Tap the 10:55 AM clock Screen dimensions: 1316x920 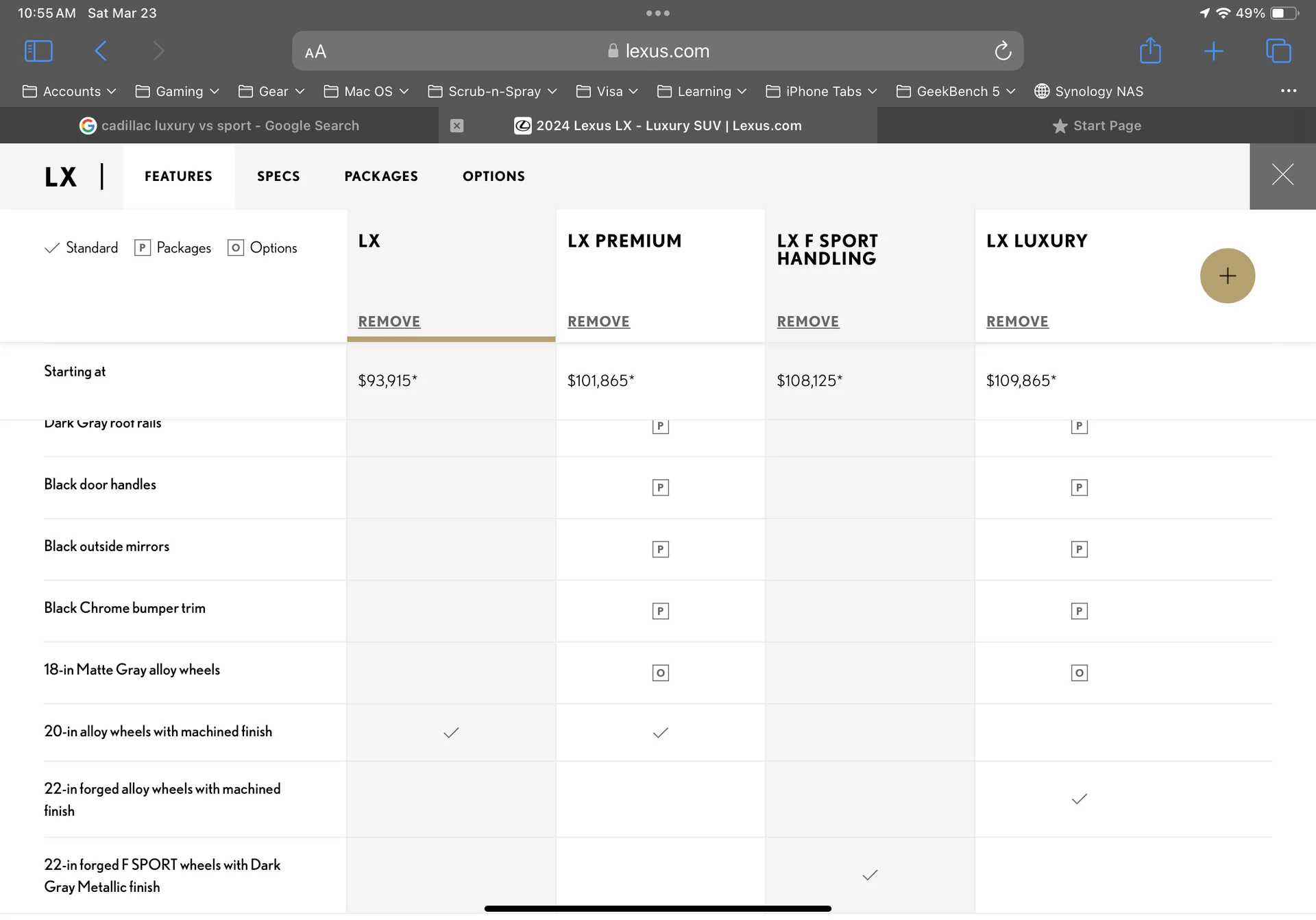(47, 13)
